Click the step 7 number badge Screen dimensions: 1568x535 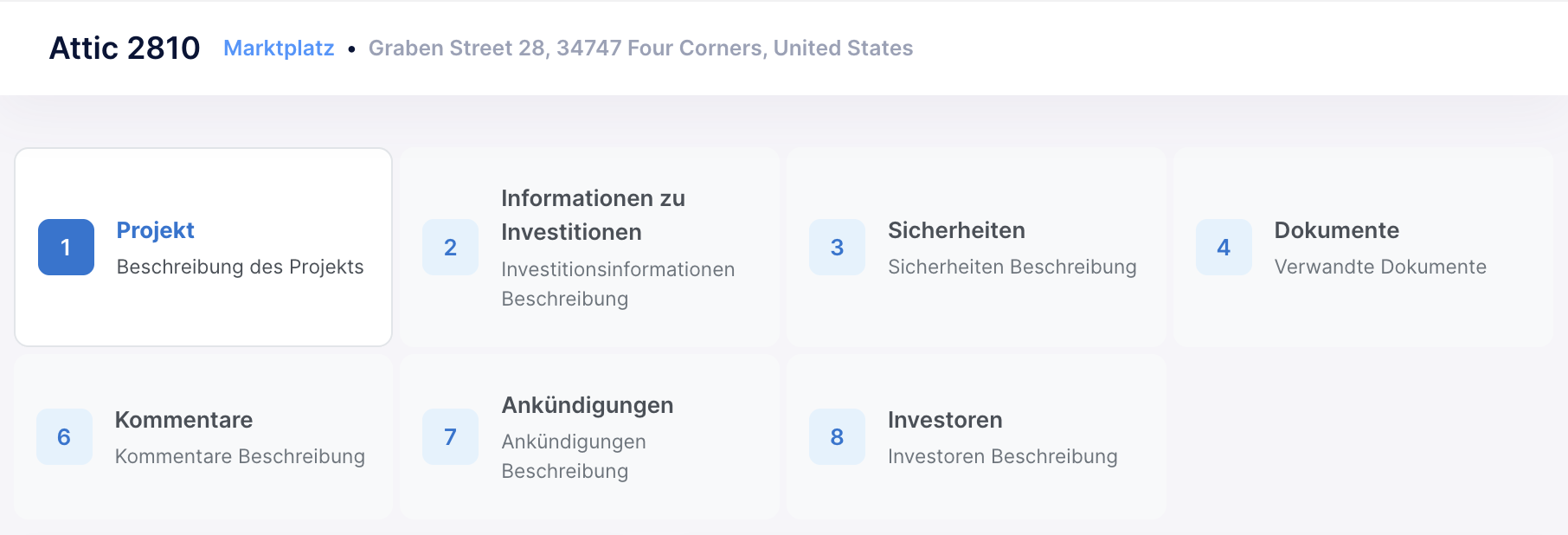click(450, 436)
